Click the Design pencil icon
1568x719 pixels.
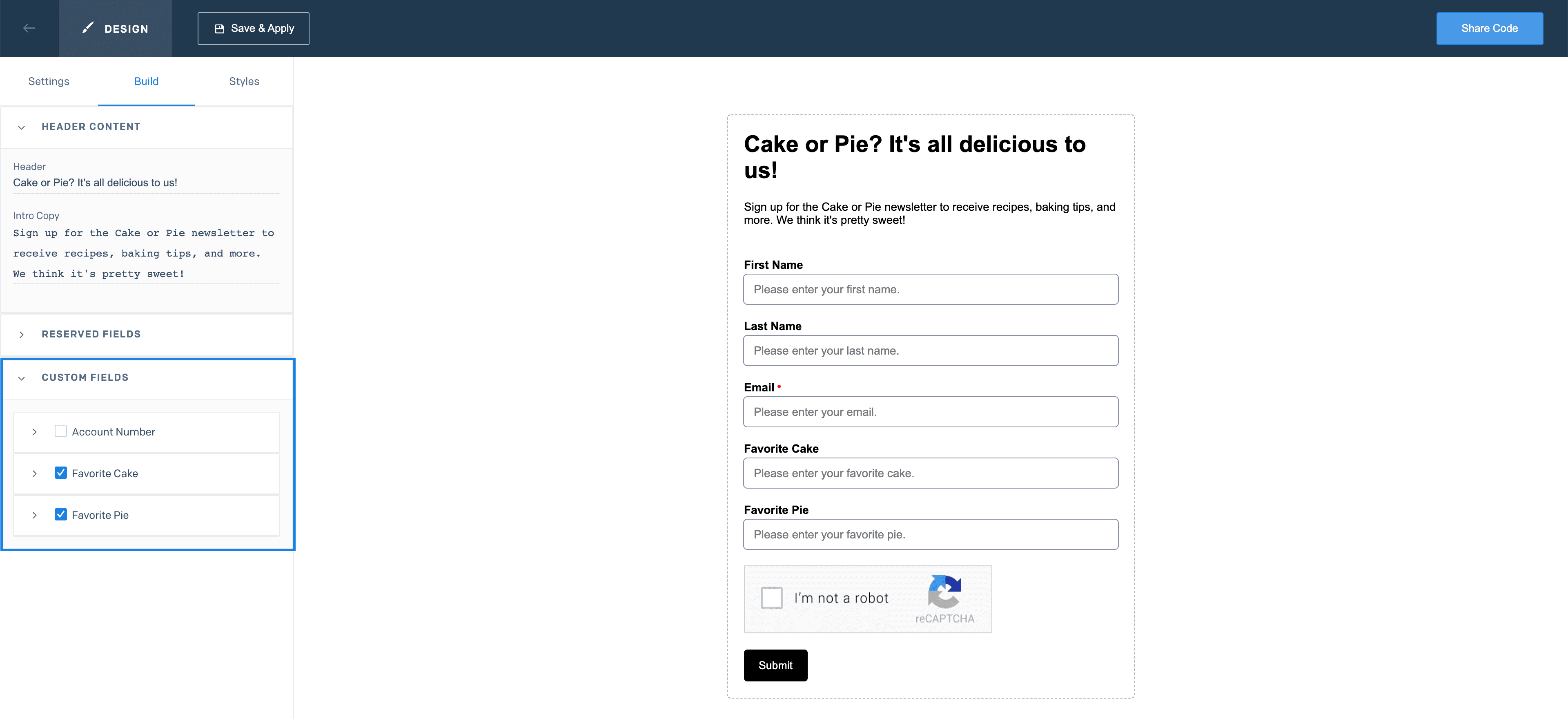tap(88, 27)
